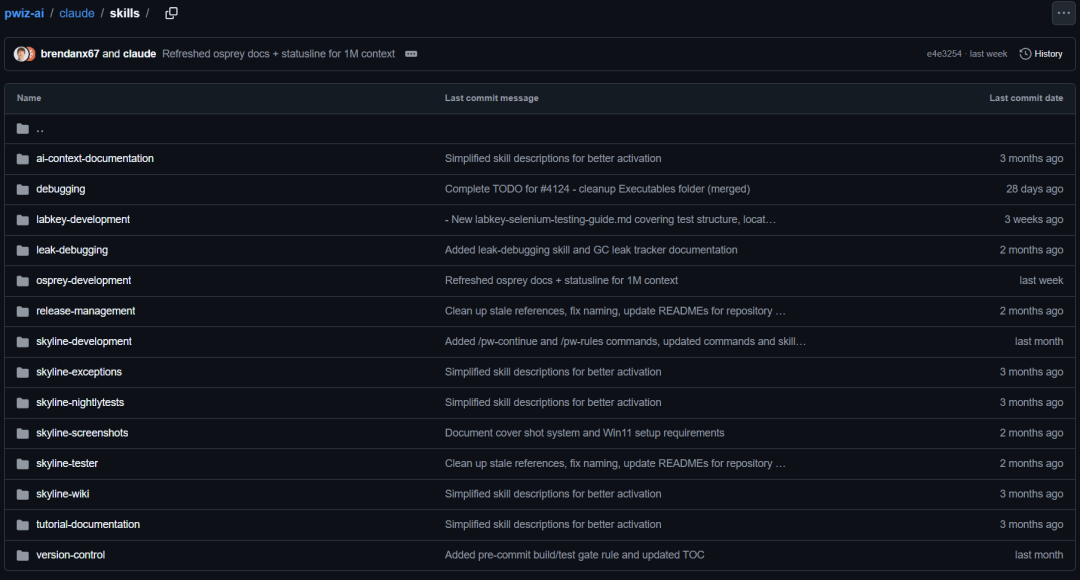Screen dimensions: 1080x580
Task: Click folder icon for osprey-development
Action: 23,281
